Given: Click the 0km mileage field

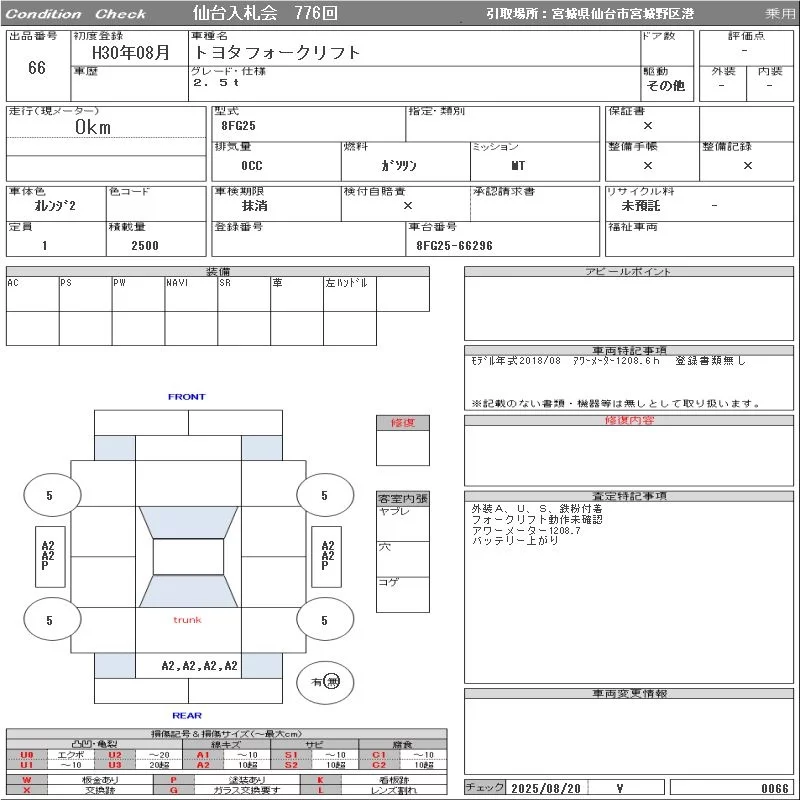Looking at the screenshot, I should [93, 128].
